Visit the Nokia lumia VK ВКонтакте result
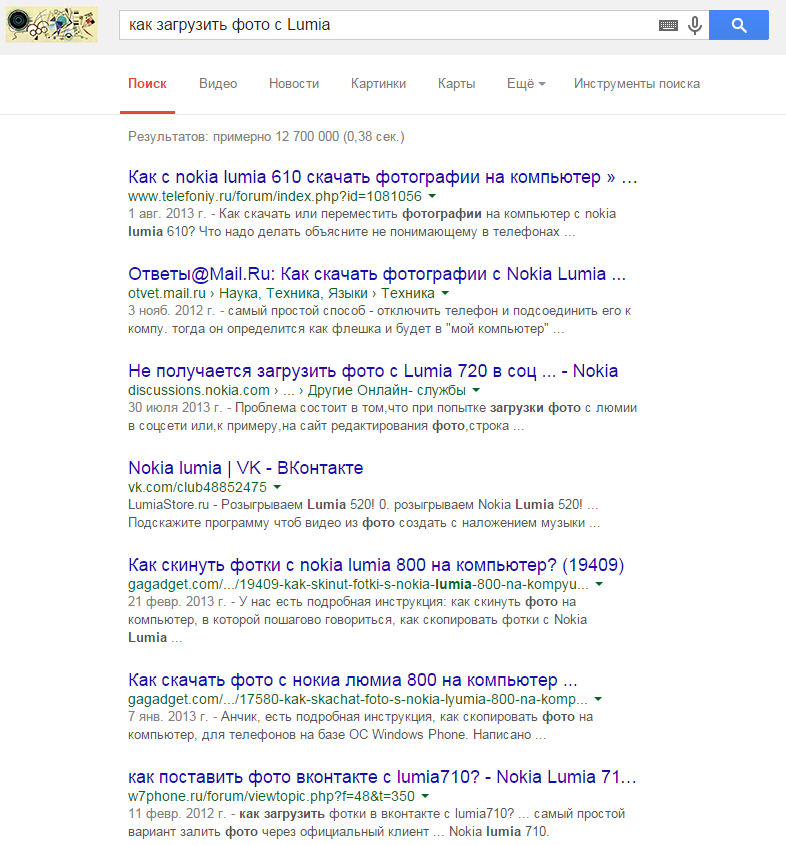Image resolution: width=786 pixels, height=845 pixels. (245, 468)
